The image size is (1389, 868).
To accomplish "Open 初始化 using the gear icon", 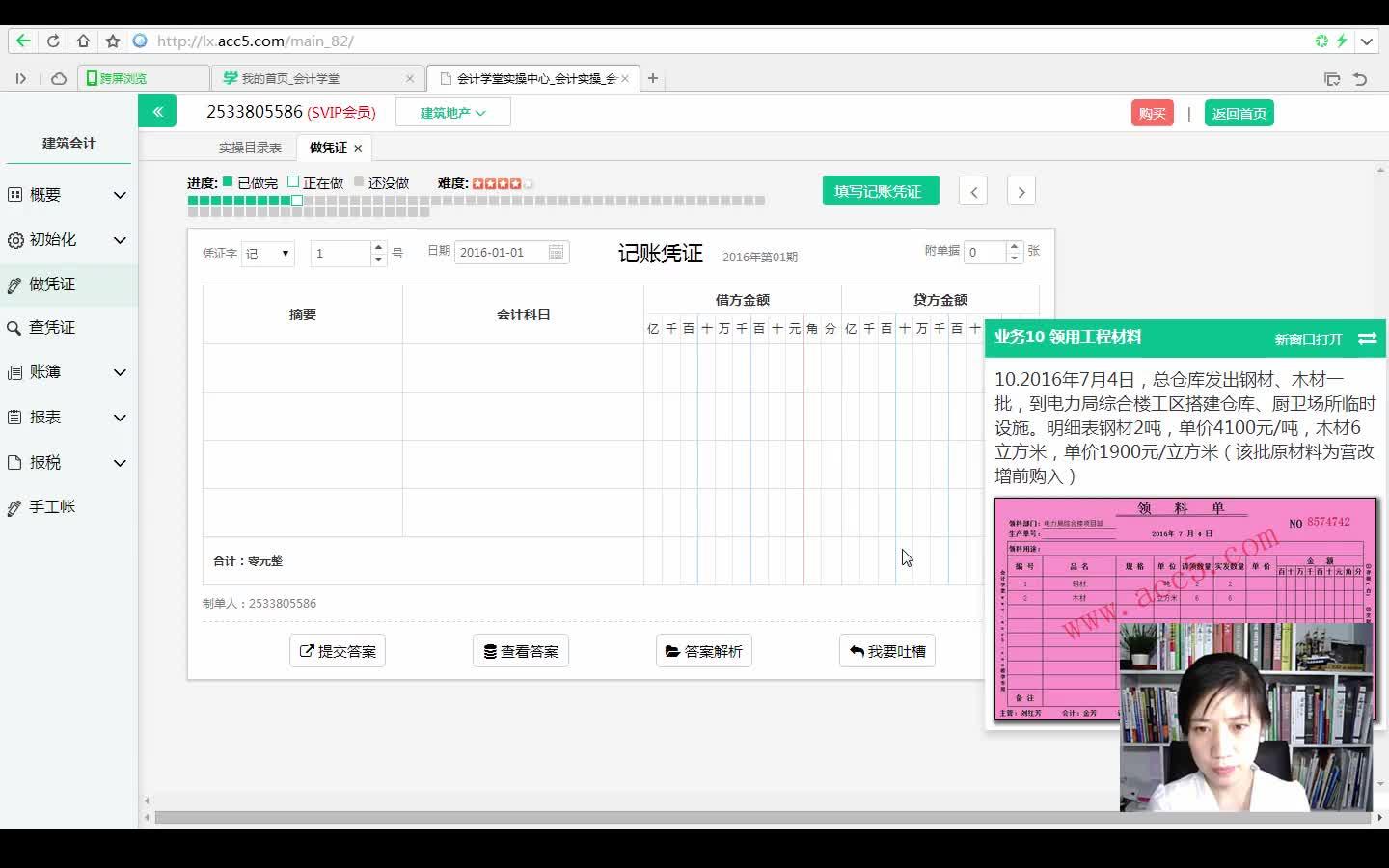I will 15,239.
